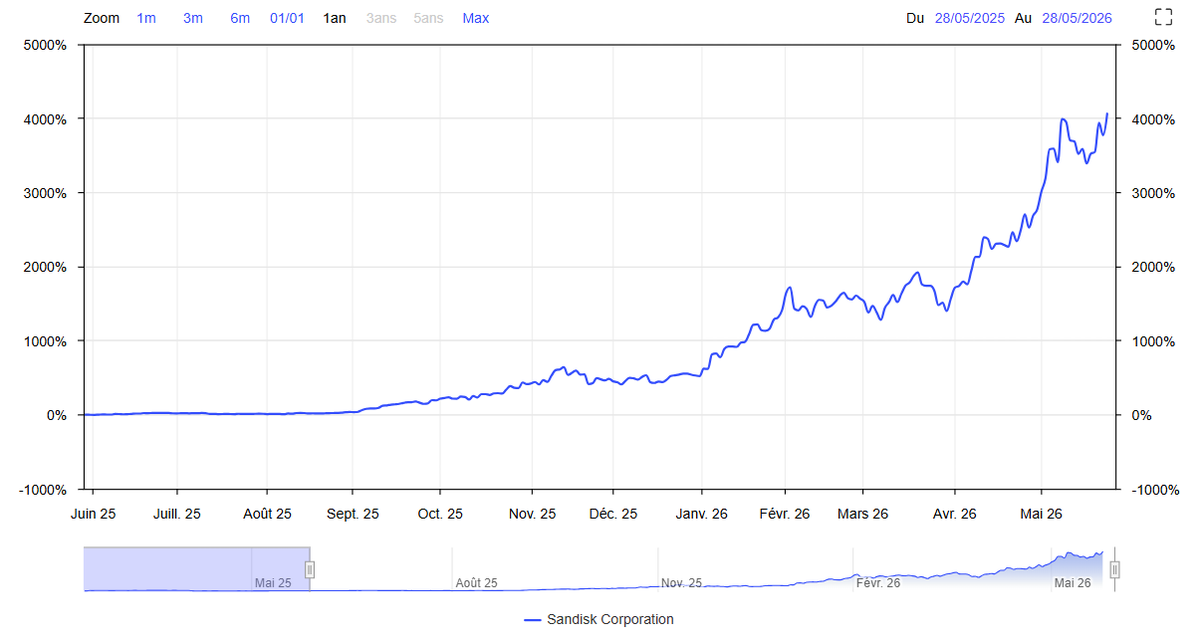
Task: Click the Juin 25 x-axis label
Action: pyautogui.click(x=93, y=514)
